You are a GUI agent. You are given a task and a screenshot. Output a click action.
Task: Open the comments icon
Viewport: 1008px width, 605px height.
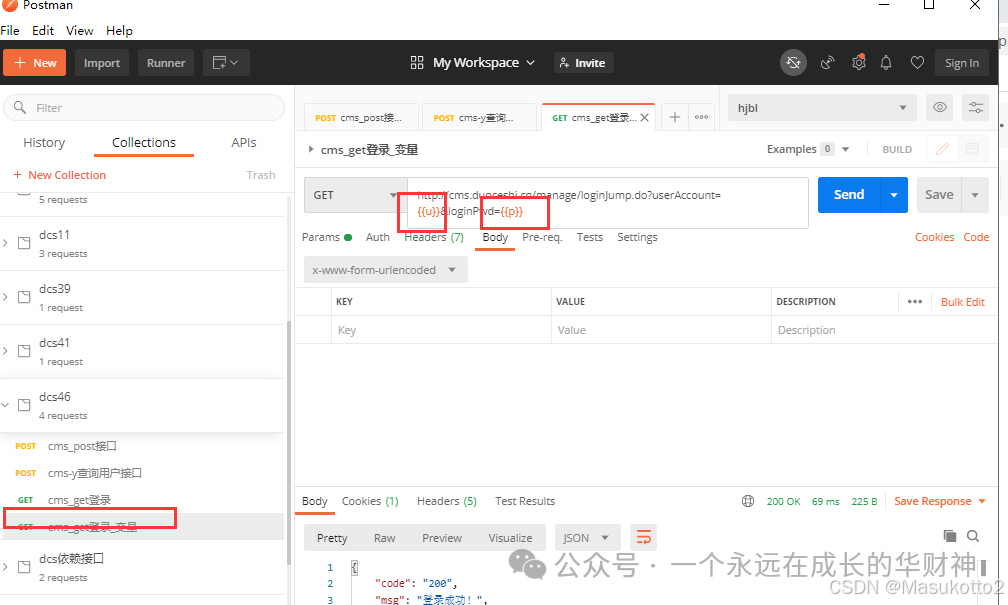tap(972, 149)
